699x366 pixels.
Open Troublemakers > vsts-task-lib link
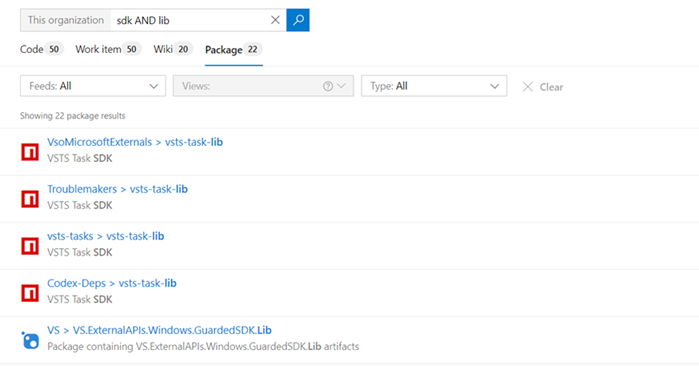click(117, 189)
